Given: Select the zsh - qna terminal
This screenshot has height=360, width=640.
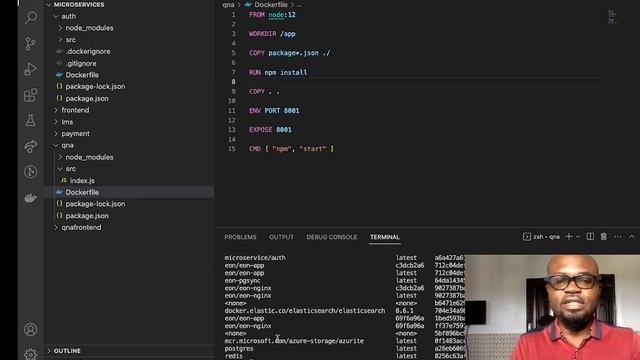Looking at the screenshot, I should (x=542, y=237).
